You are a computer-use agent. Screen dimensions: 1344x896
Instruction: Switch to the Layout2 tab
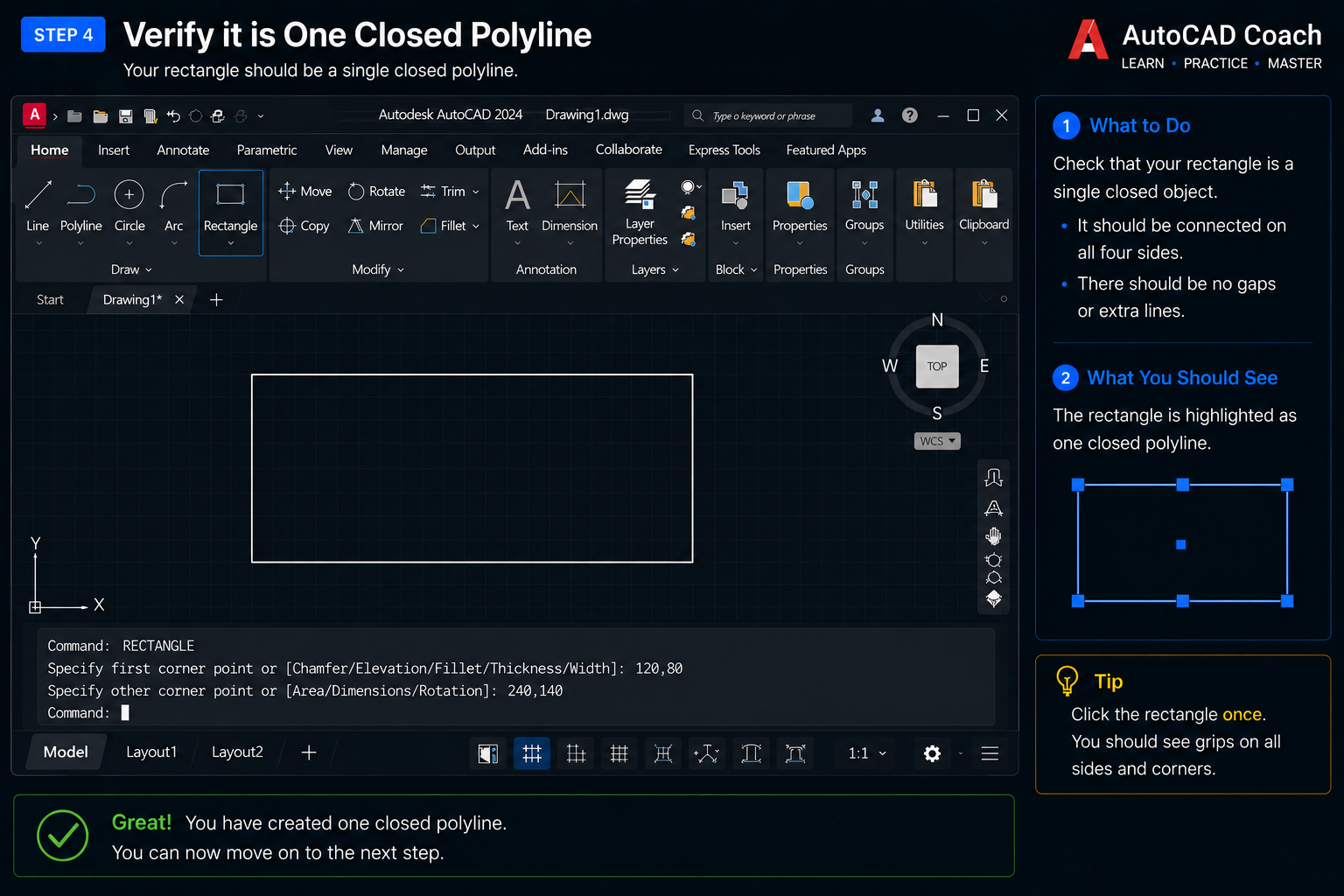coord(237,752)
